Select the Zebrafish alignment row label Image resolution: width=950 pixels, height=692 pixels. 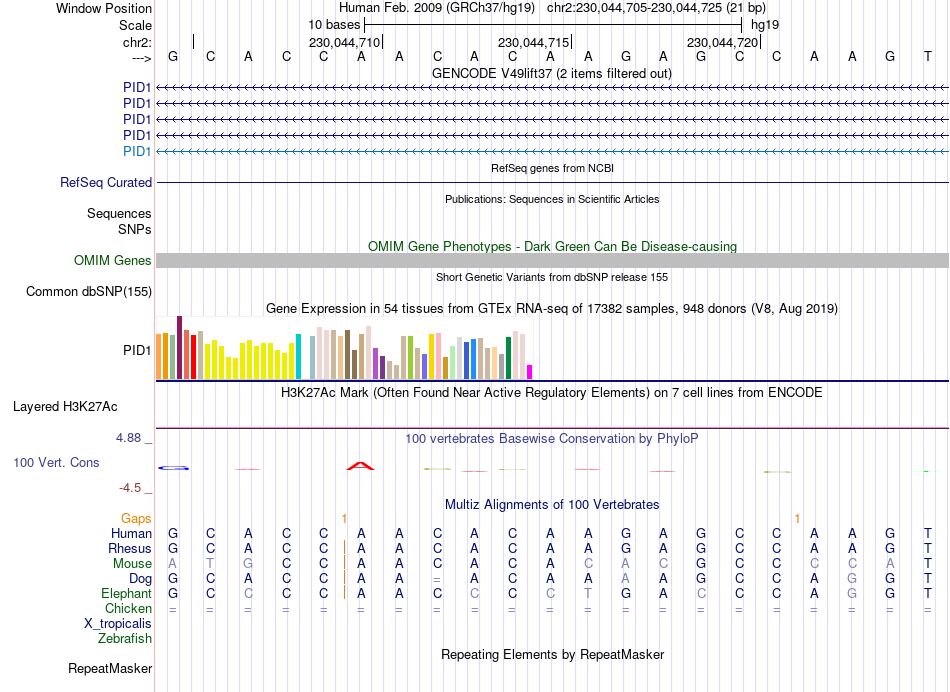pyautogui.click(x=125, y=638)
